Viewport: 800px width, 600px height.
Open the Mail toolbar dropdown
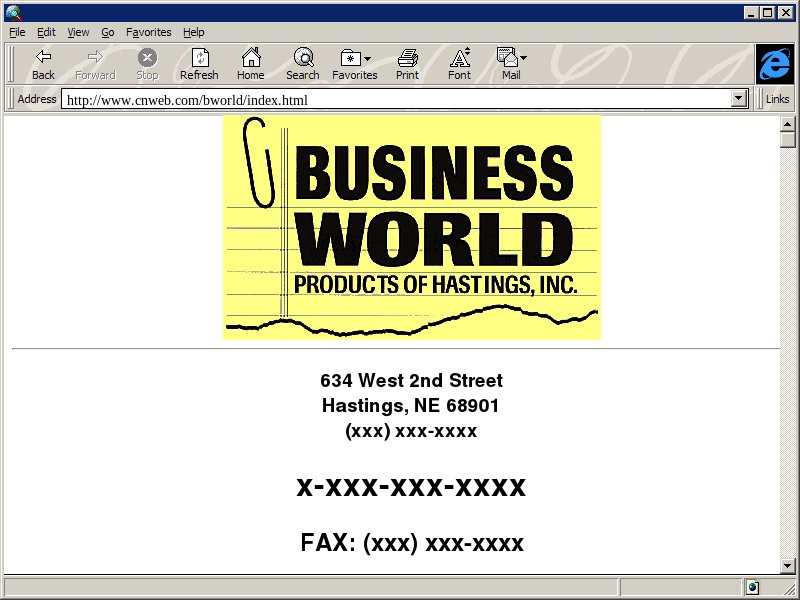tap(511, 64)
